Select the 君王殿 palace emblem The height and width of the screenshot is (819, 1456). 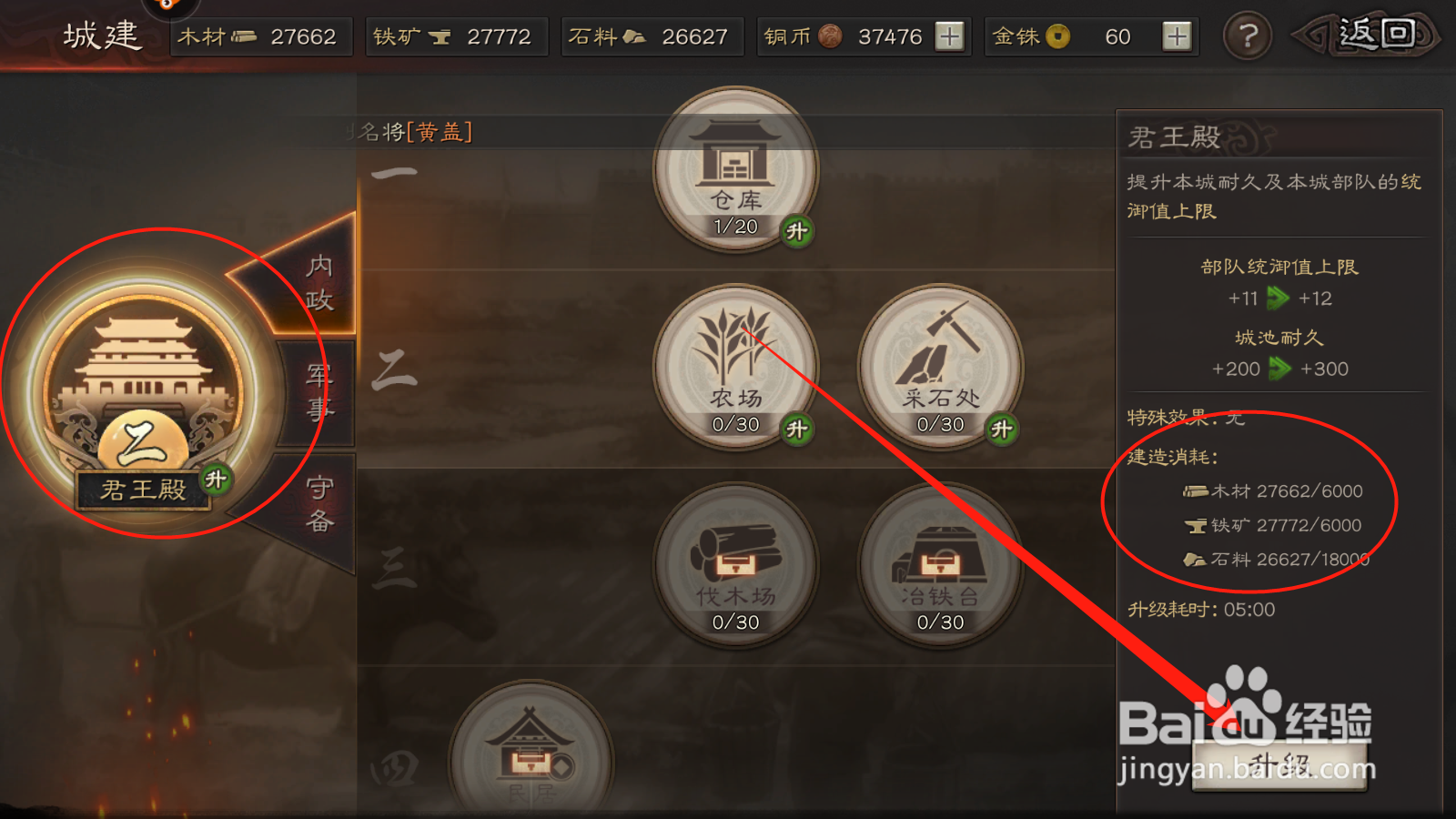click(x=142, y=391)
